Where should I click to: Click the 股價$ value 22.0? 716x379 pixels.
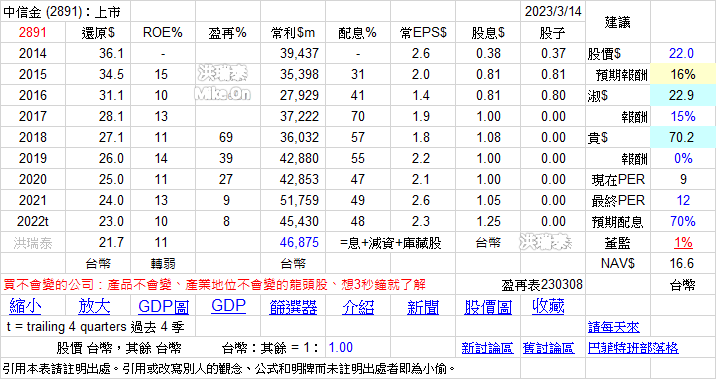pos(681,53)
